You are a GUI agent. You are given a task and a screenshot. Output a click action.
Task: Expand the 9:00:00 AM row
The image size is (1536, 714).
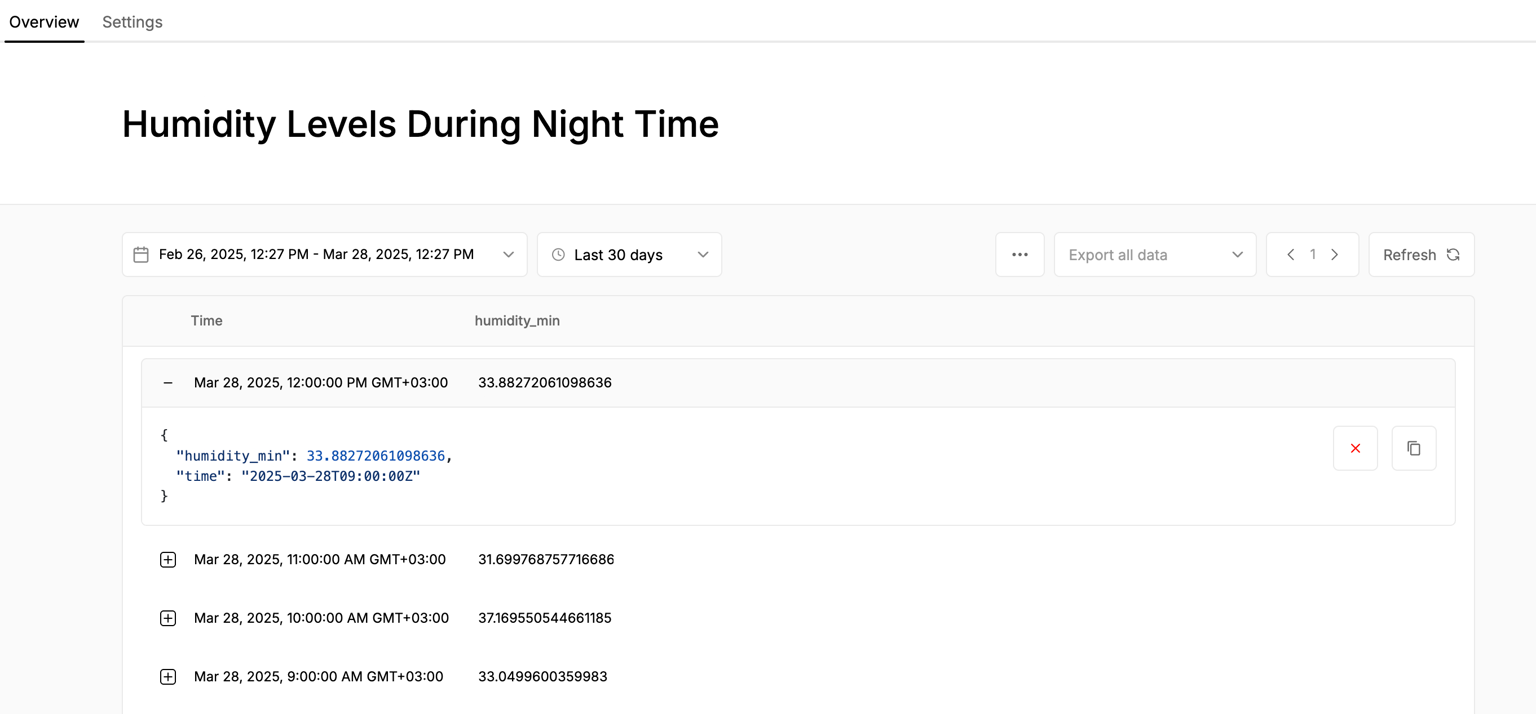[x=168, y=677]
